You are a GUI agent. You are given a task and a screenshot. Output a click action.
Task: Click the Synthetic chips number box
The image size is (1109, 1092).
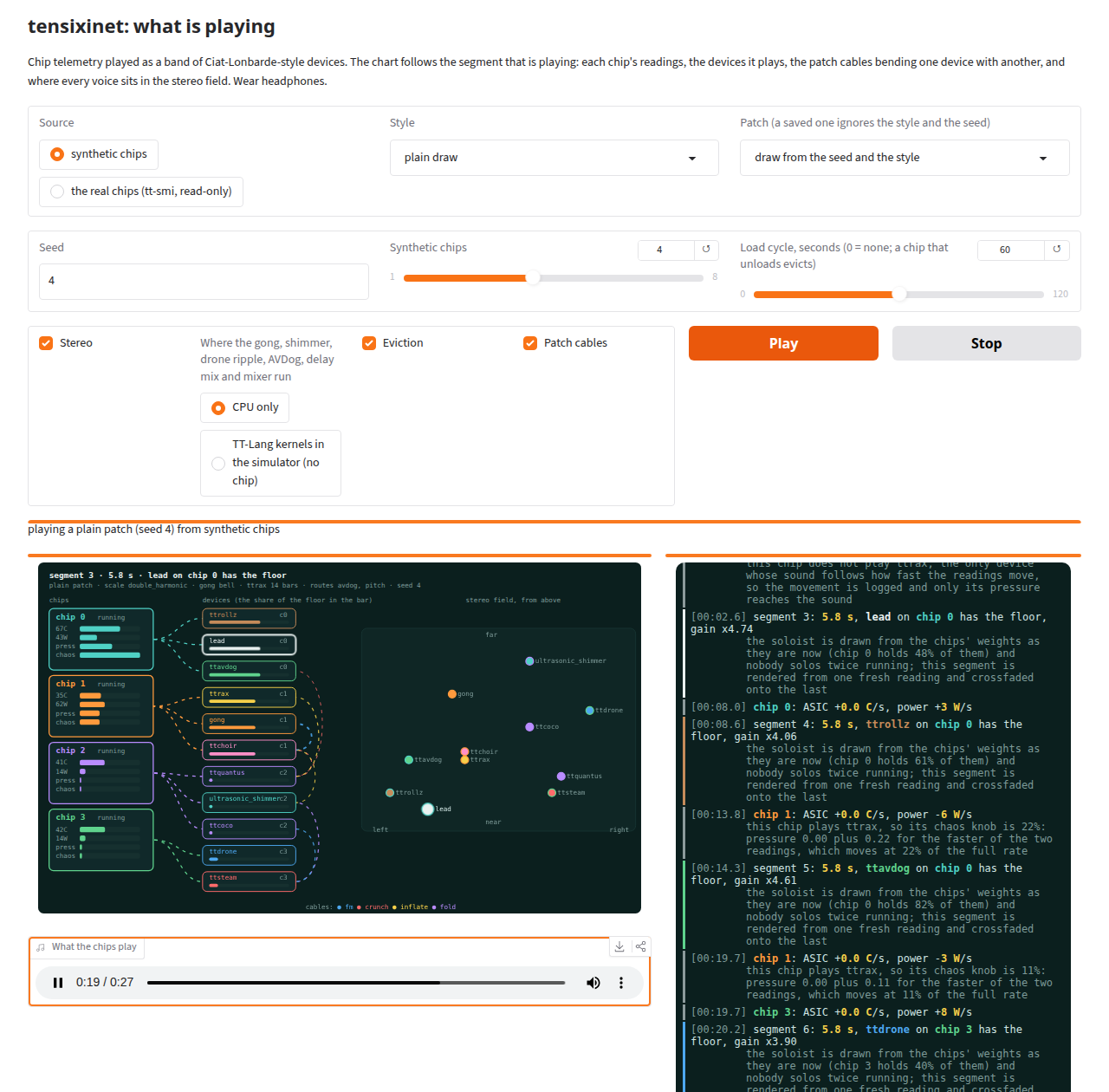click(665, 250)
